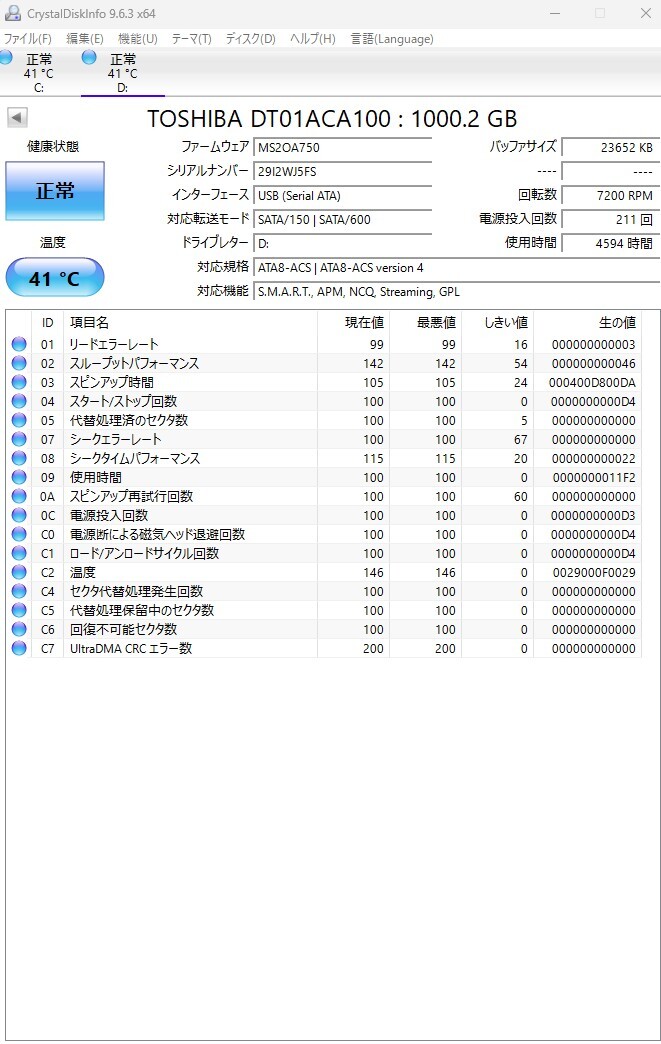
Task: Click raw value 0029000F0029 in 温度 row
Action: (594, 573)
